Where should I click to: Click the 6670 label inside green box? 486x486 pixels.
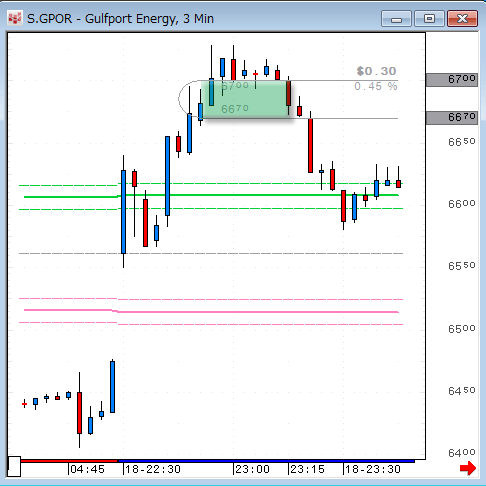coord(235,109)
